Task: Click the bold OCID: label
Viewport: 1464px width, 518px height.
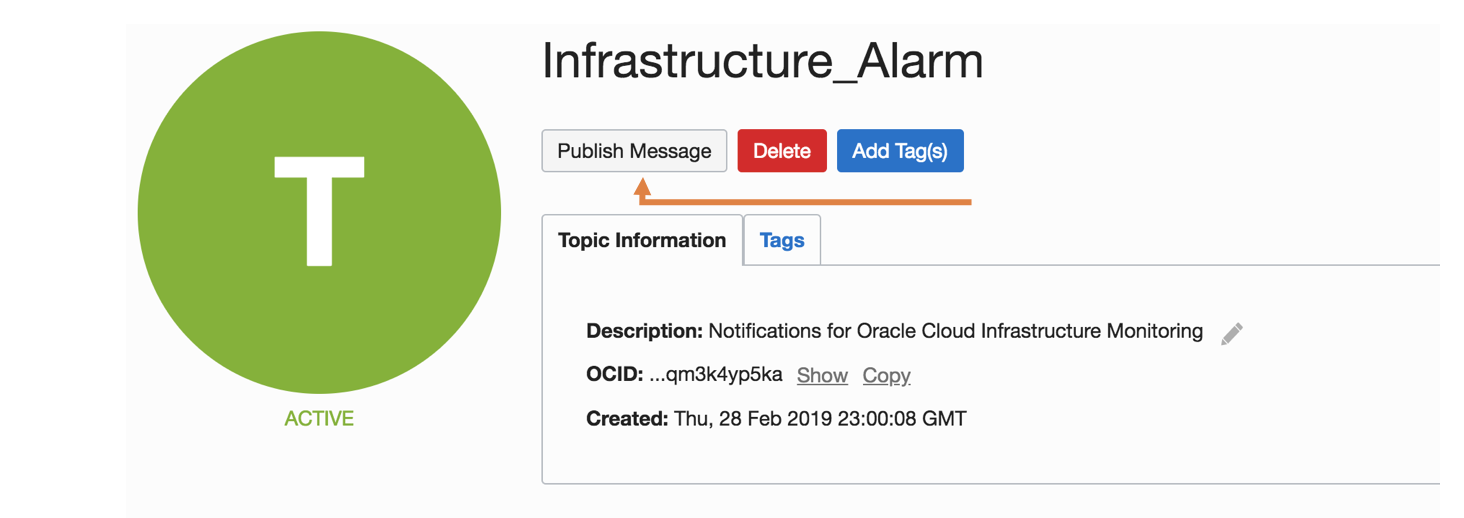Action: pos(614,375)
